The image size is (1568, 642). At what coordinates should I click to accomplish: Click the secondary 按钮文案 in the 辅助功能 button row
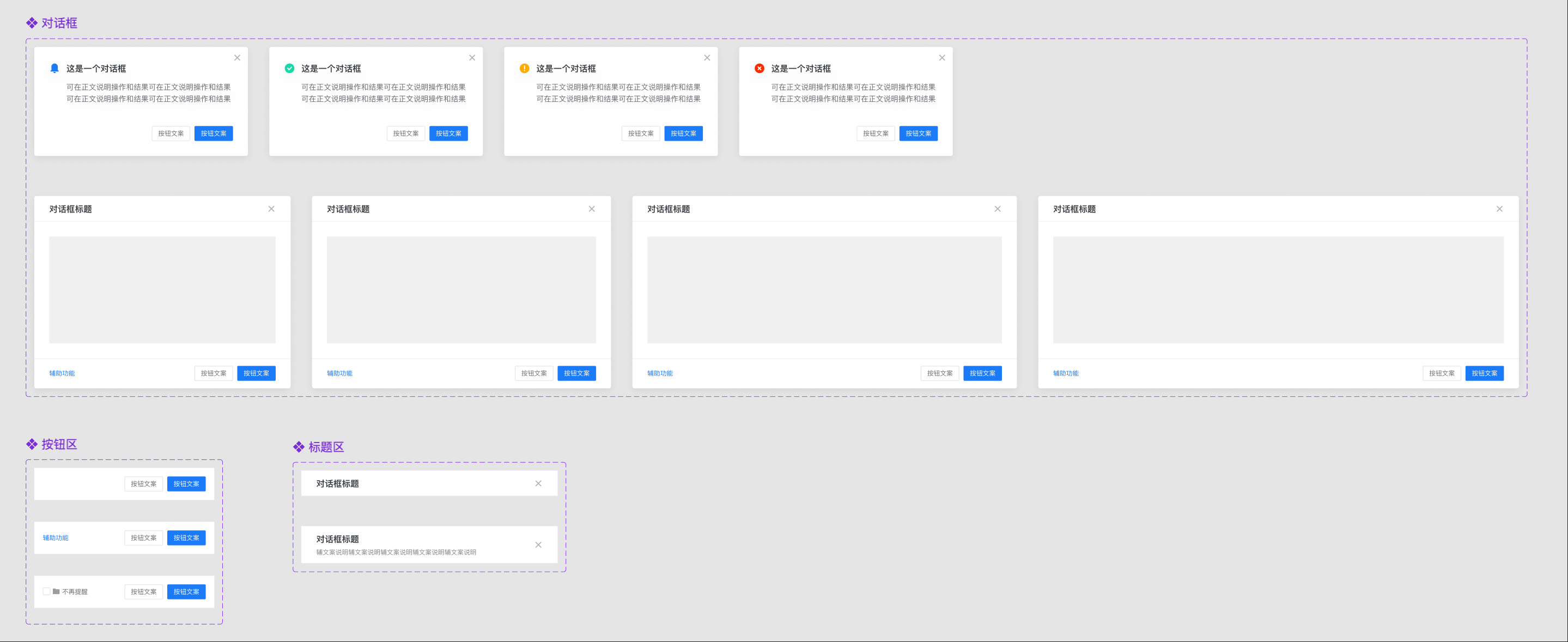pyautogui.click(x=144, y=537)
